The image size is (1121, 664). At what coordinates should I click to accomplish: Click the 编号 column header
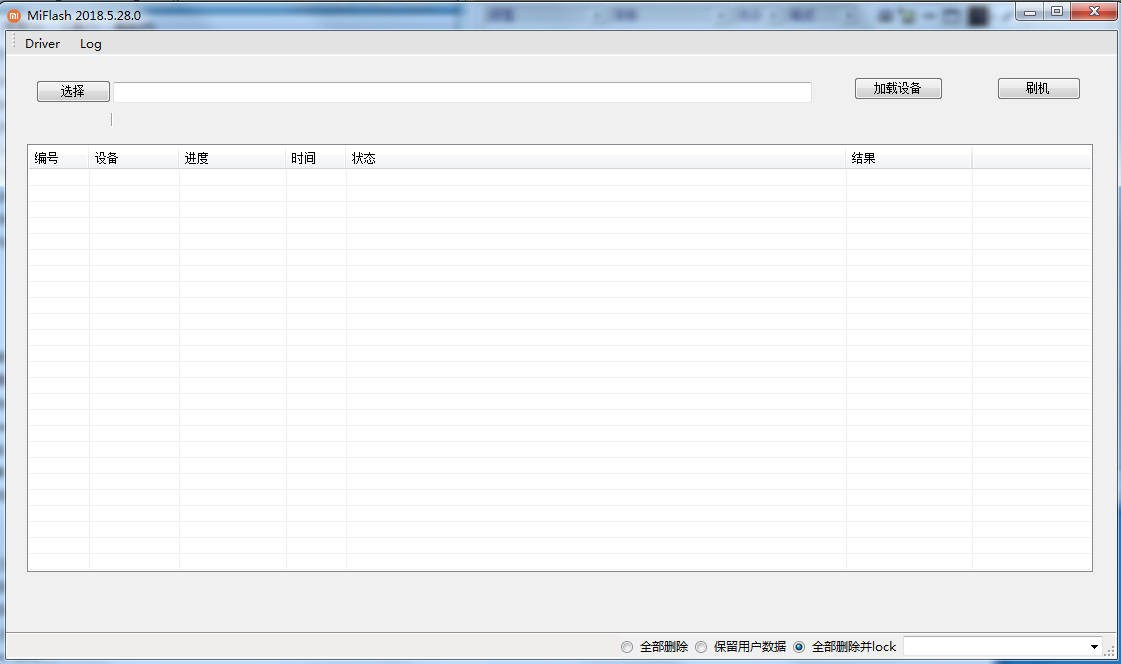click(59, 158)
